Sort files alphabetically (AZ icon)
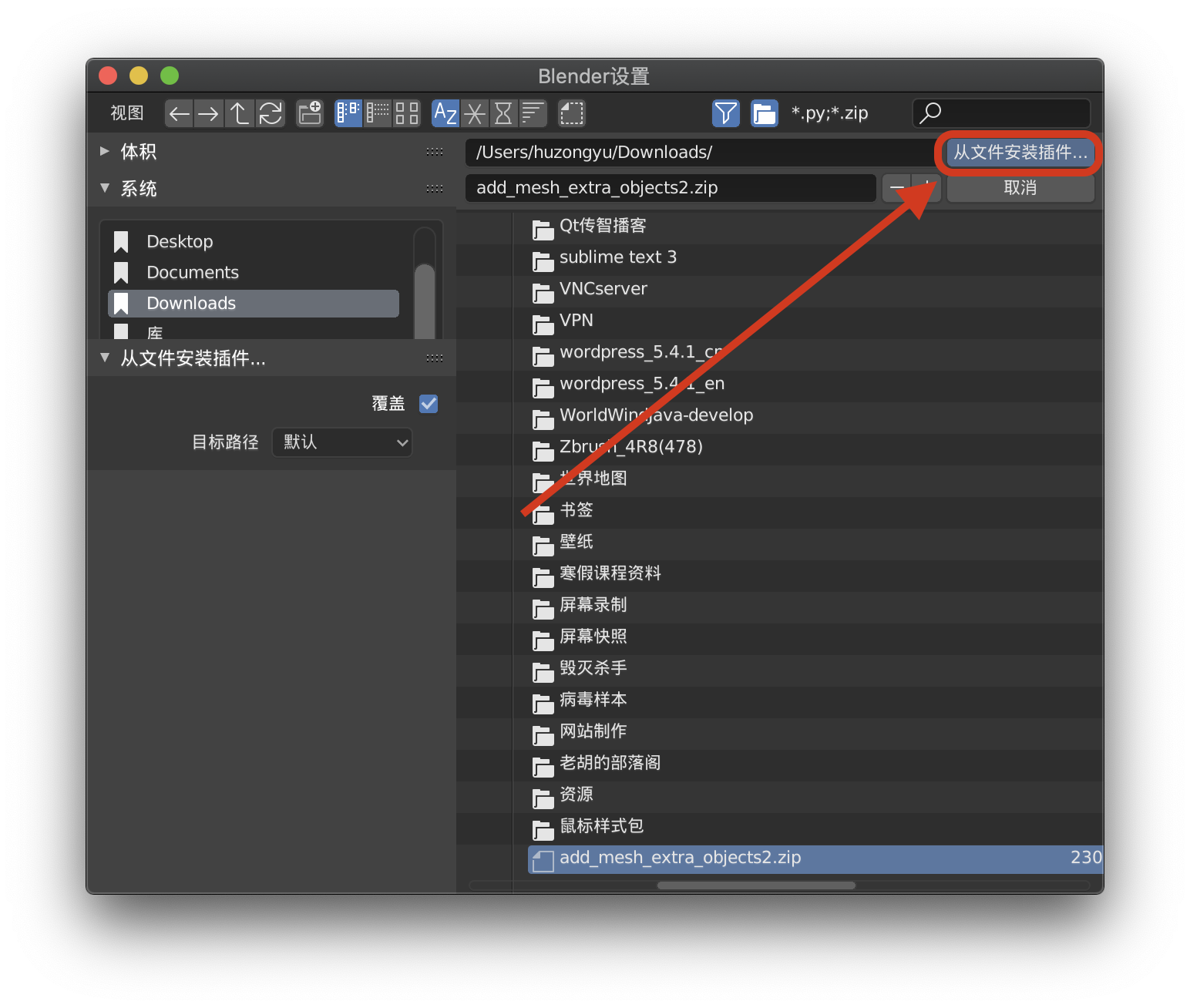1190x1008 pixels. point(445,114)
